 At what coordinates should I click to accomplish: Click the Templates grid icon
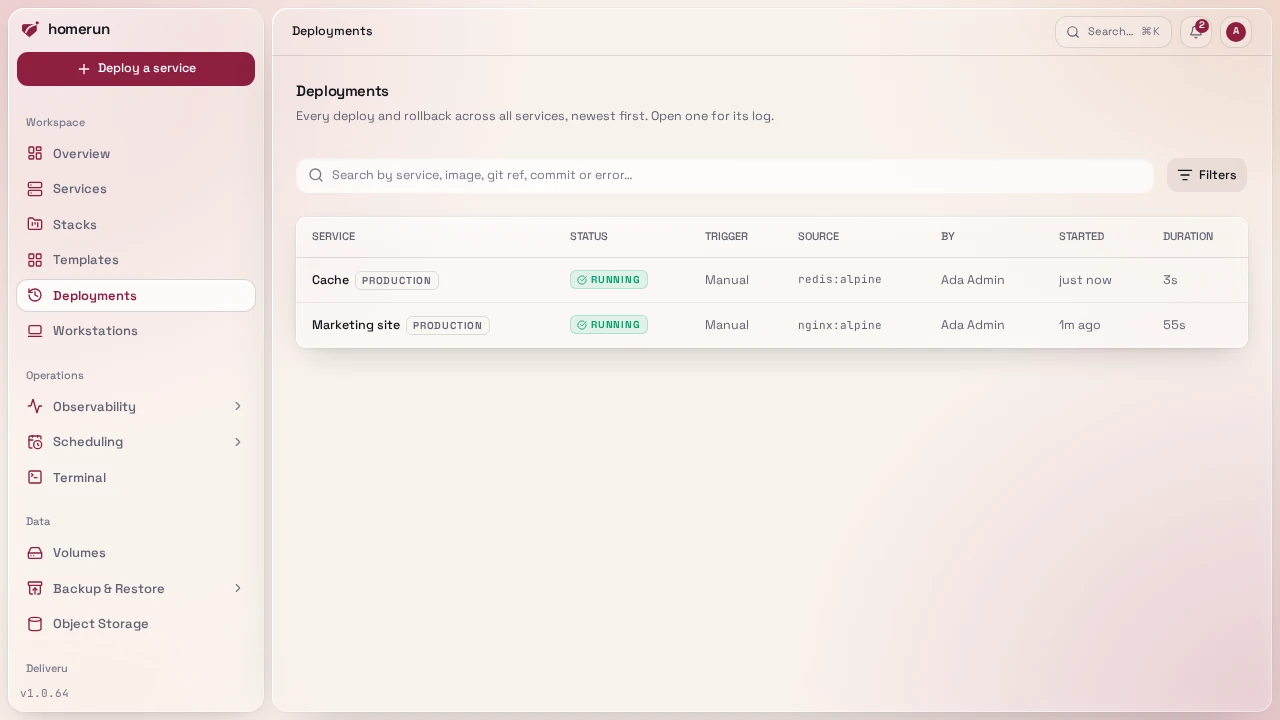[35, 260]
